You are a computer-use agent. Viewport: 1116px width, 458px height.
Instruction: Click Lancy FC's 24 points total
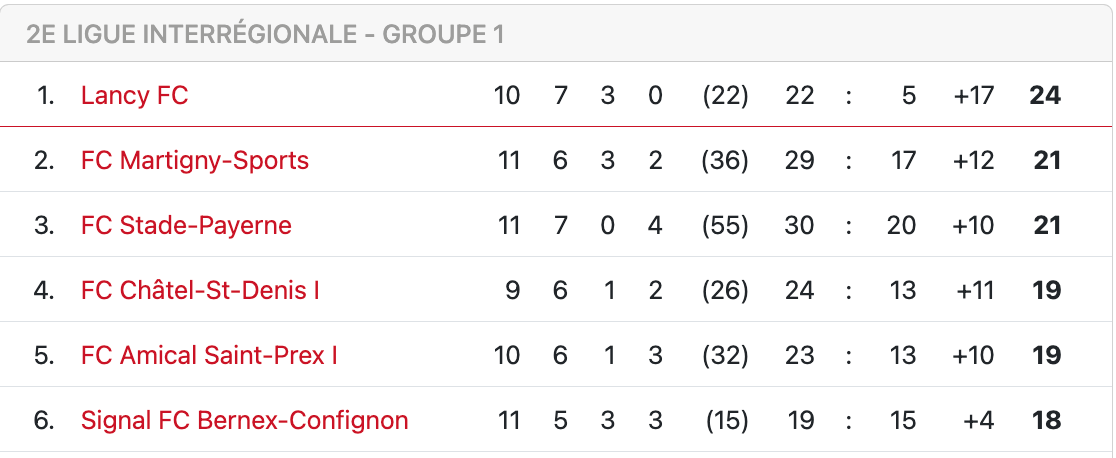point(1045,96)
